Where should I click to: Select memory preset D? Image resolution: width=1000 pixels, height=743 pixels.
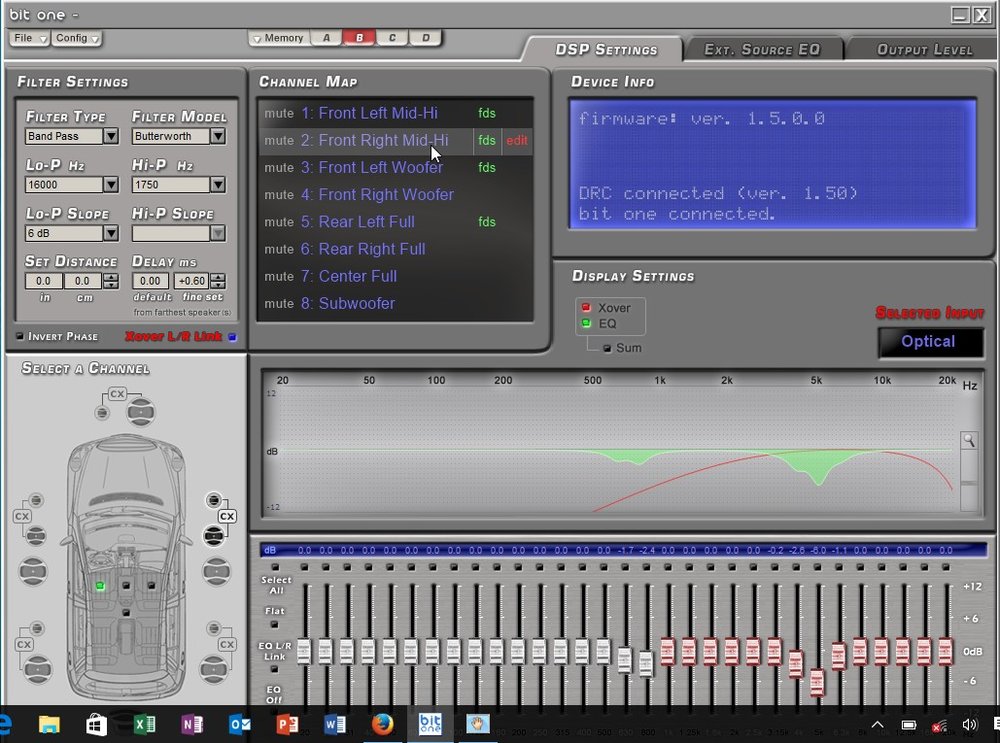tap(425, 38)
